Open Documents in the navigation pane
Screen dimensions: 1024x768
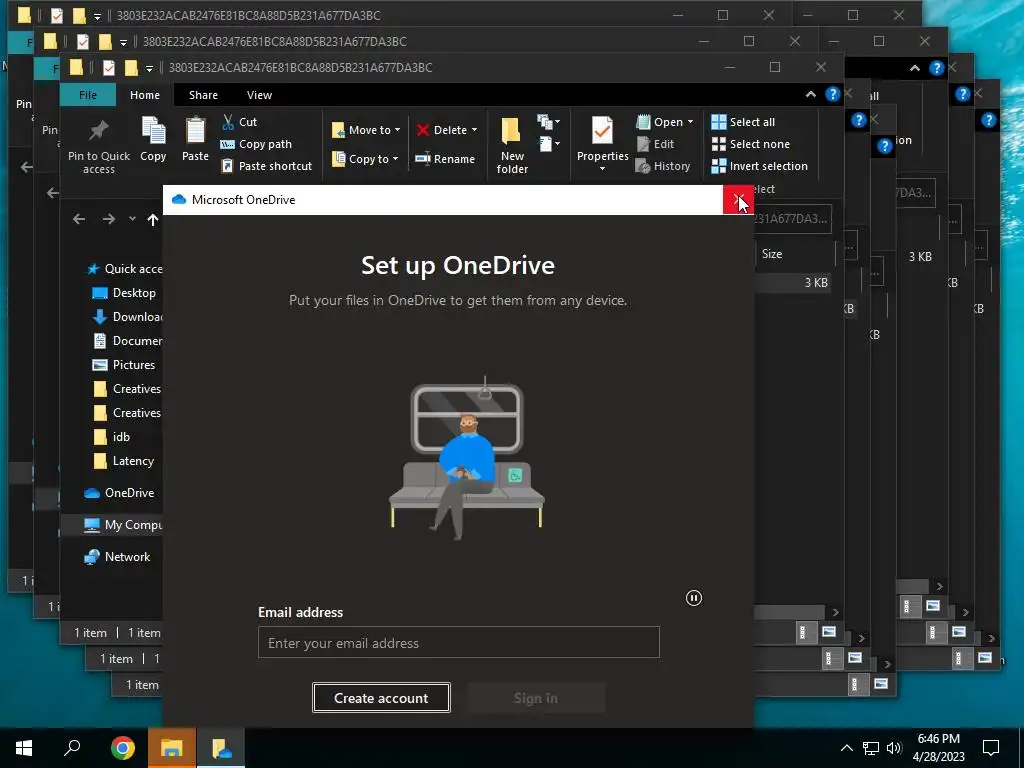(x=127, y=341)
